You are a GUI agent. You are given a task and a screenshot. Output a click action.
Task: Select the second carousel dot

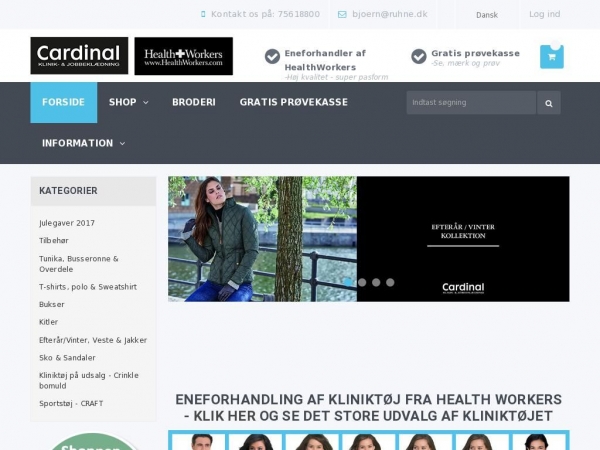pos(362,282)
